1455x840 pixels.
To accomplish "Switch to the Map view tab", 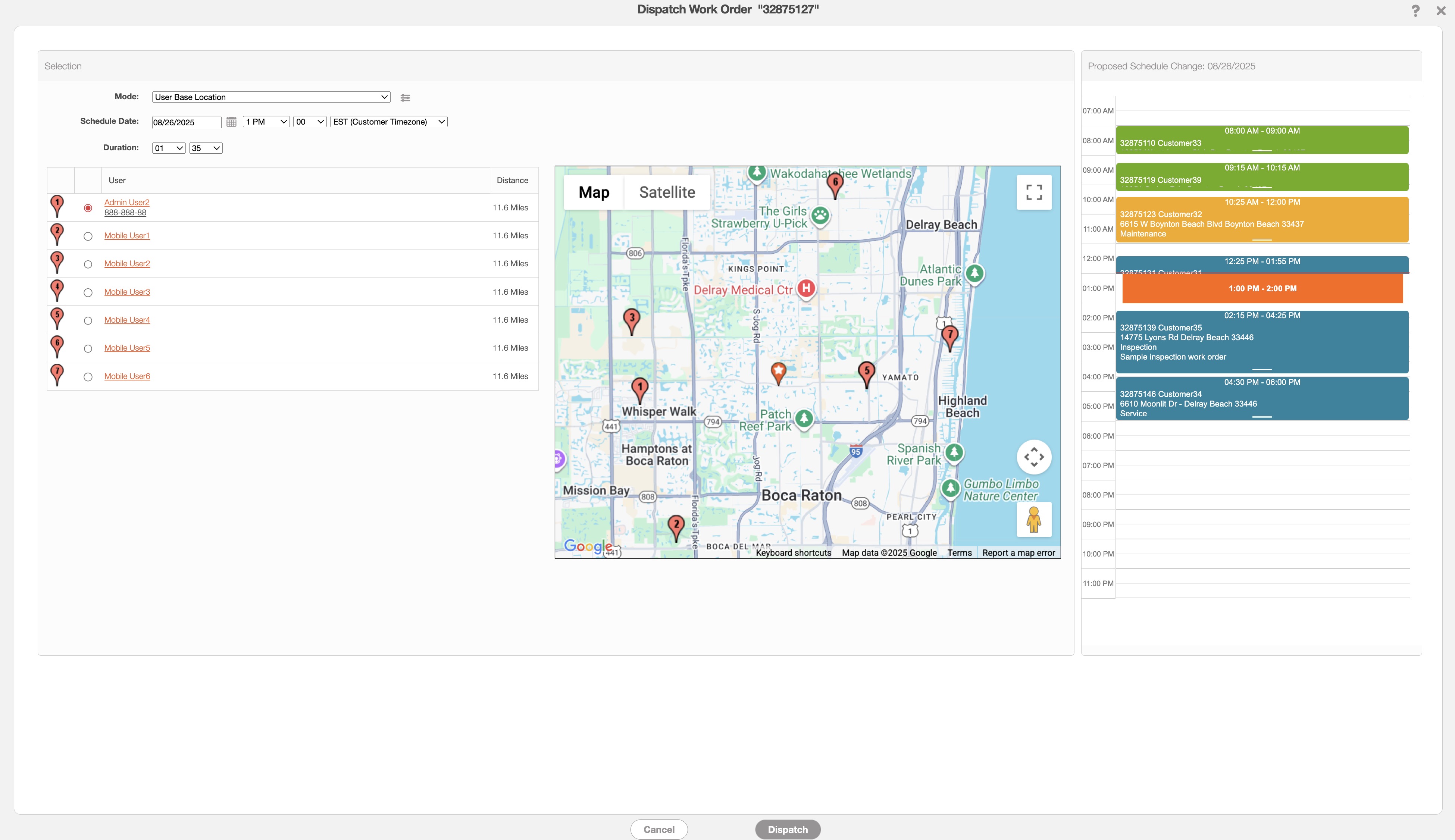I will pos(594,192).
